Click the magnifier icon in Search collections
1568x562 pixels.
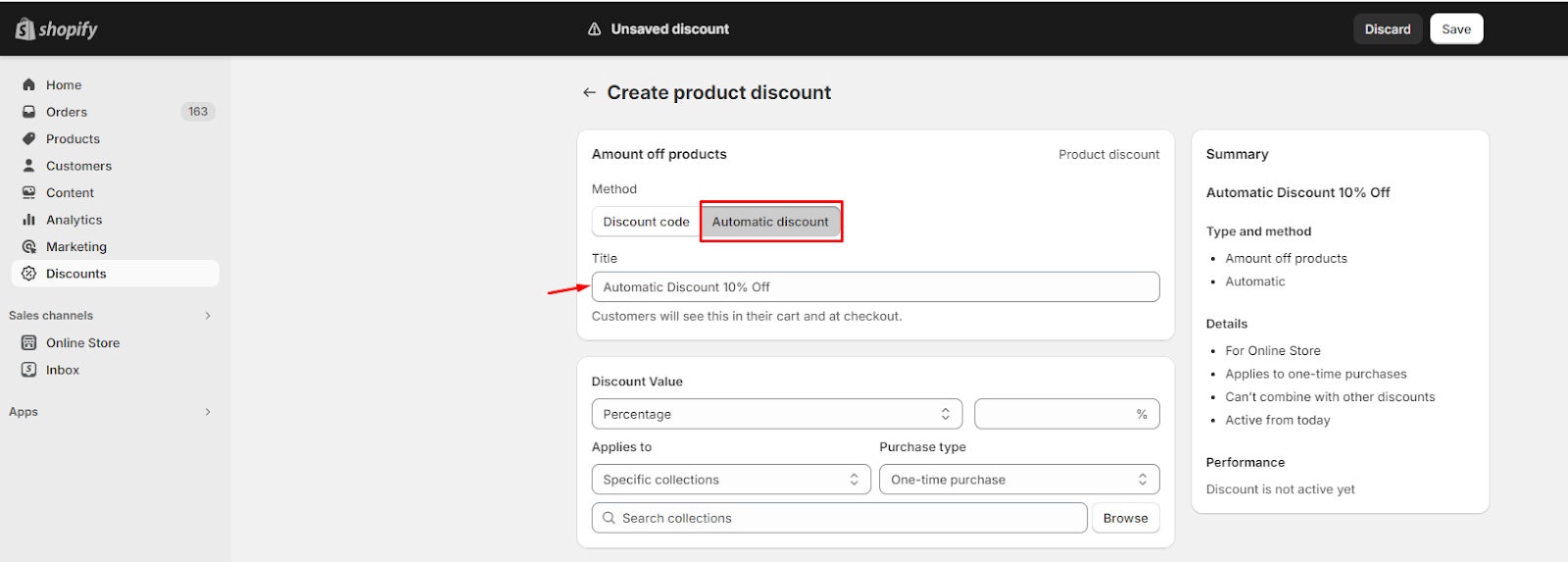pos(609,518)
